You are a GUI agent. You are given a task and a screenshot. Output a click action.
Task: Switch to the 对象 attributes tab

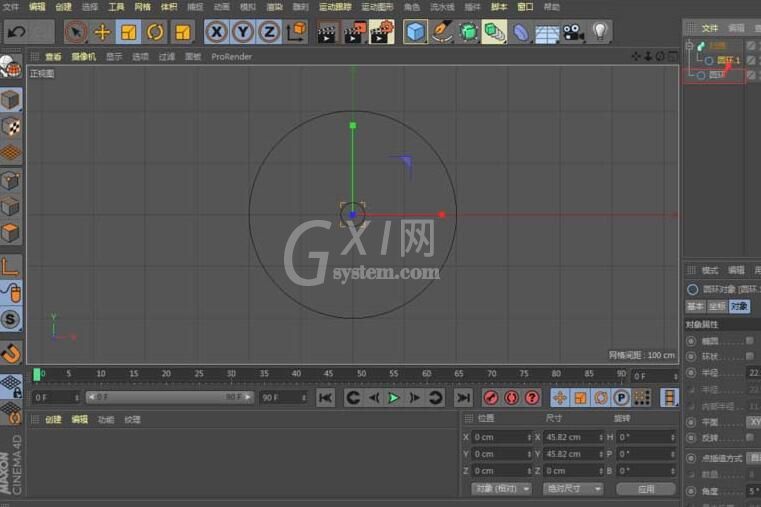point(739,306)
